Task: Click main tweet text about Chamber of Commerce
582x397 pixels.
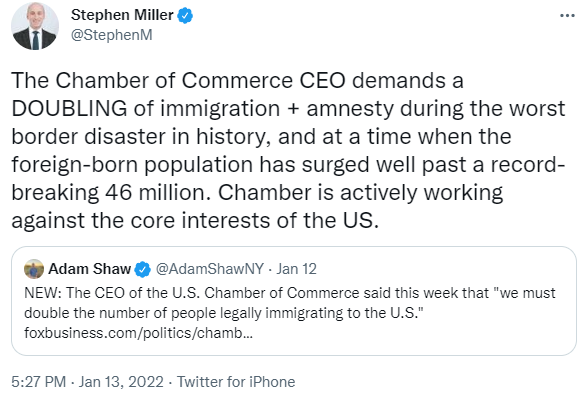Action: (x=288, y=150)
